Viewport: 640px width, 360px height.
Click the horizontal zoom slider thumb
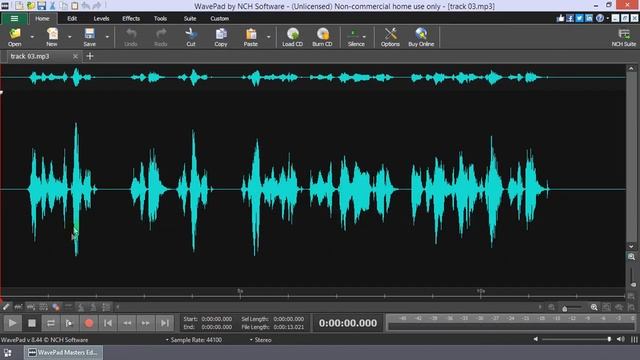(564, 308)
